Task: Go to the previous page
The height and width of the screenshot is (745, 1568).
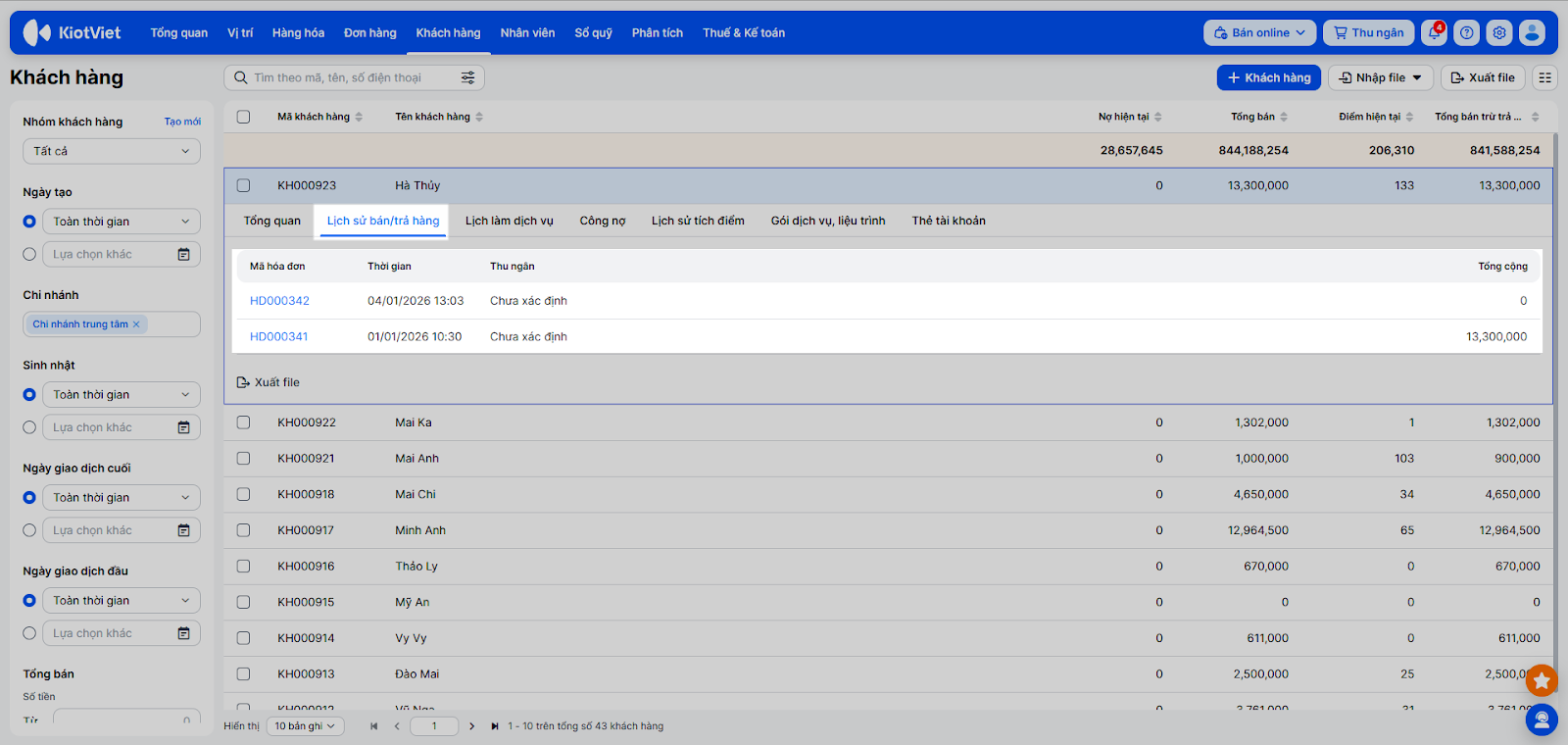Action: 397,726
